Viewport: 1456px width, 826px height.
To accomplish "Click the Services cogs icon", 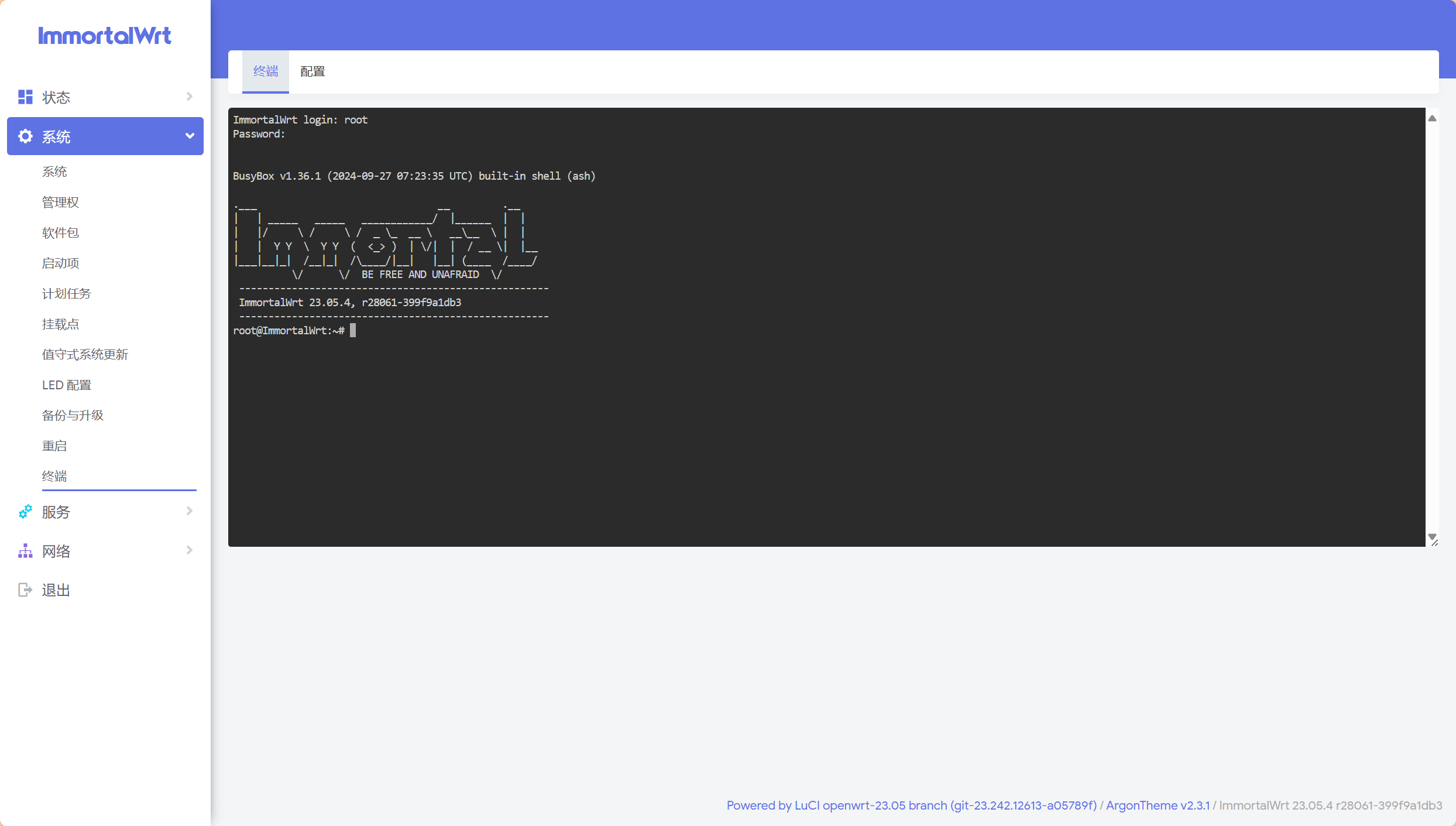I will (x=25, y=512).
